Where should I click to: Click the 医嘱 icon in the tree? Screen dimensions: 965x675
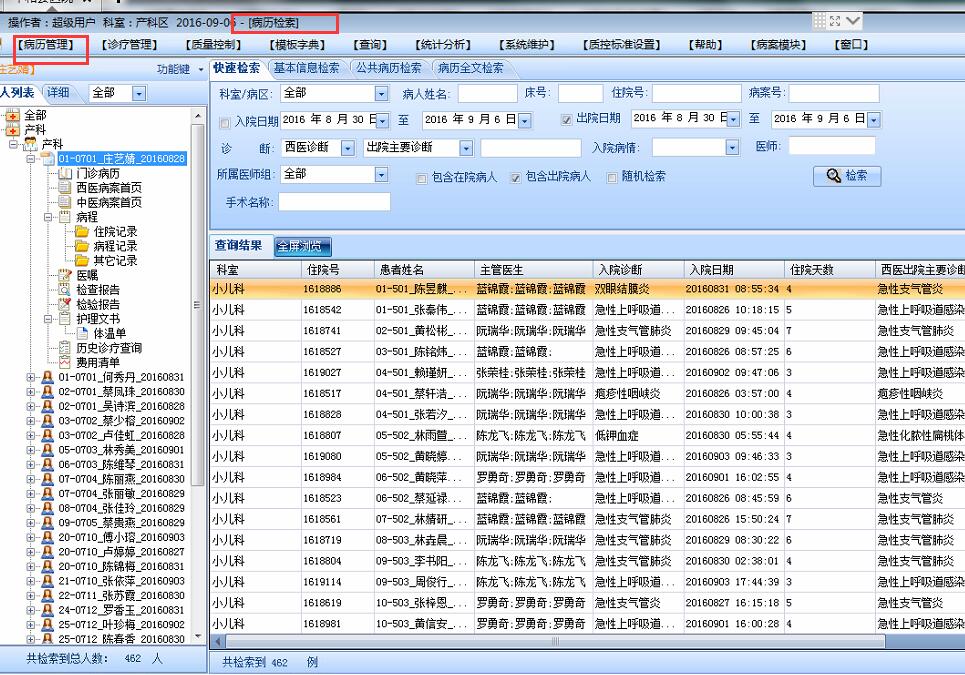pos(65,275)
